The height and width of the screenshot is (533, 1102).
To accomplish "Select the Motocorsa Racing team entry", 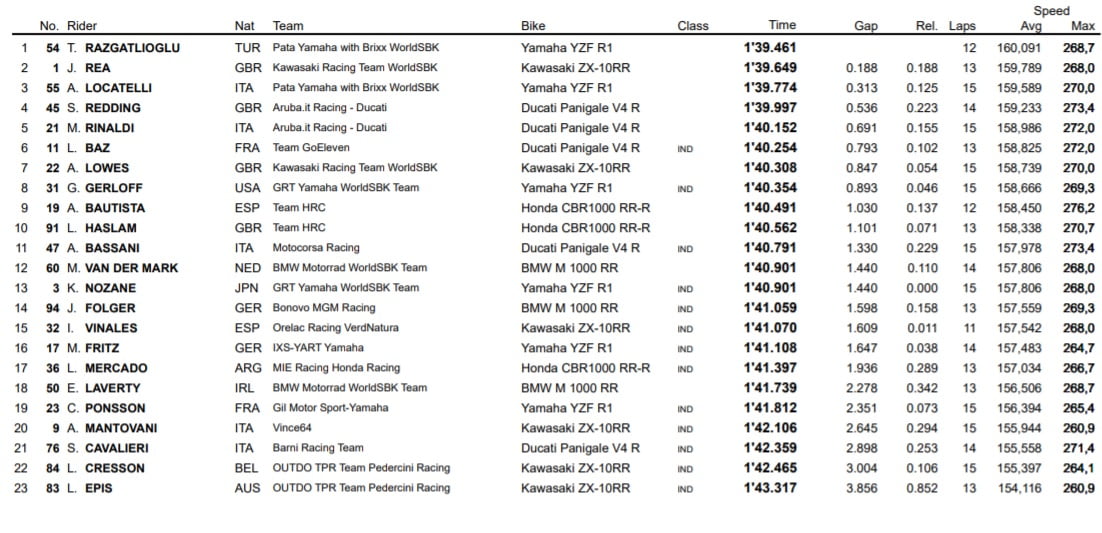I will click(316, 248).
